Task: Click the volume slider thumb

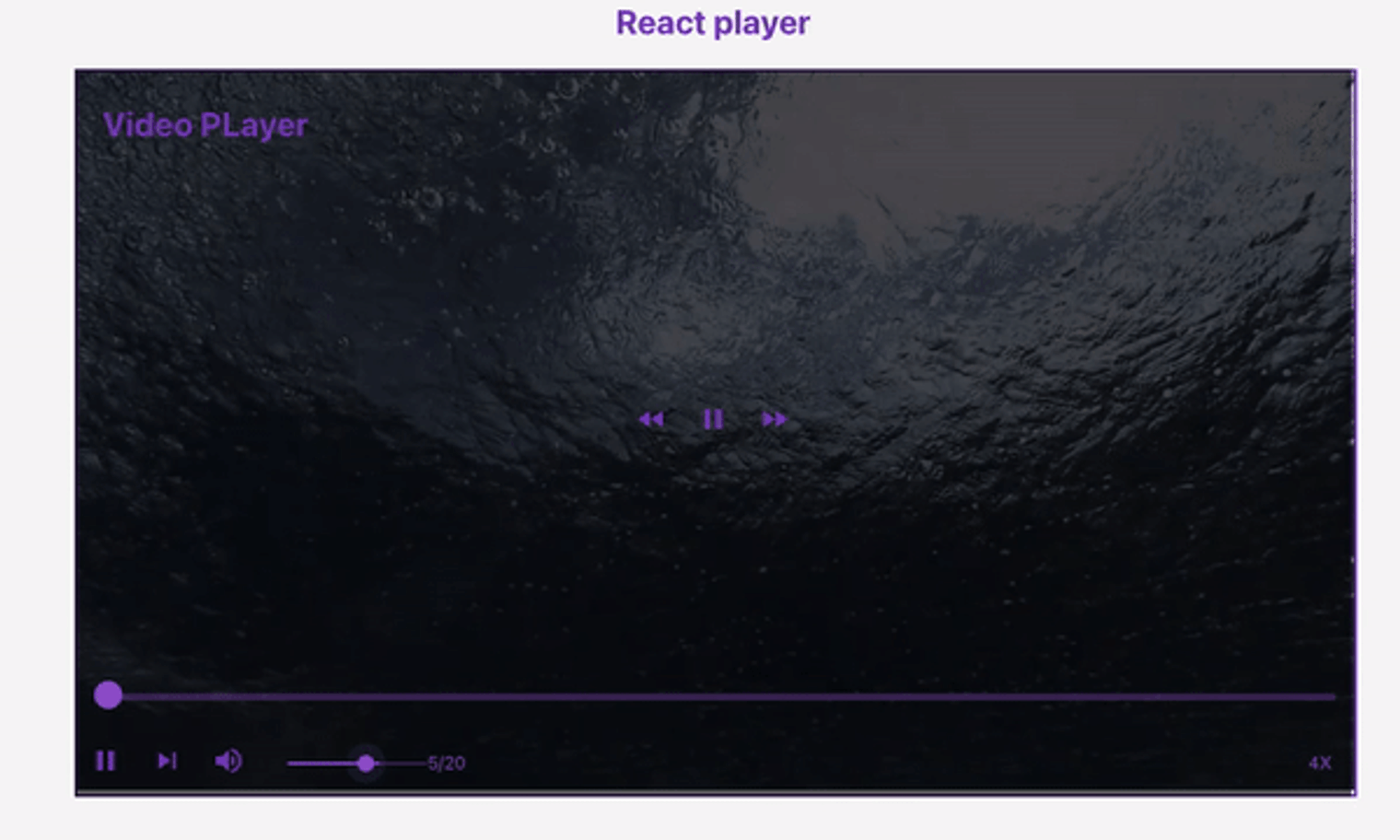Action: pos(367,763)
